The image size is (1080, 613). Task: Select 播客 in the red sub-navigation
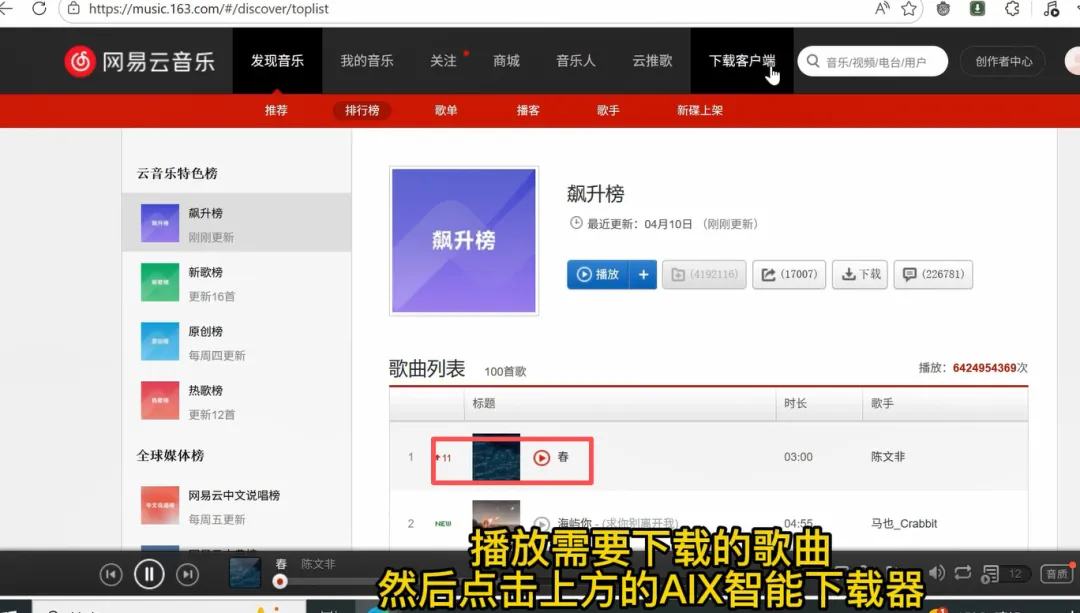point(528,110)
